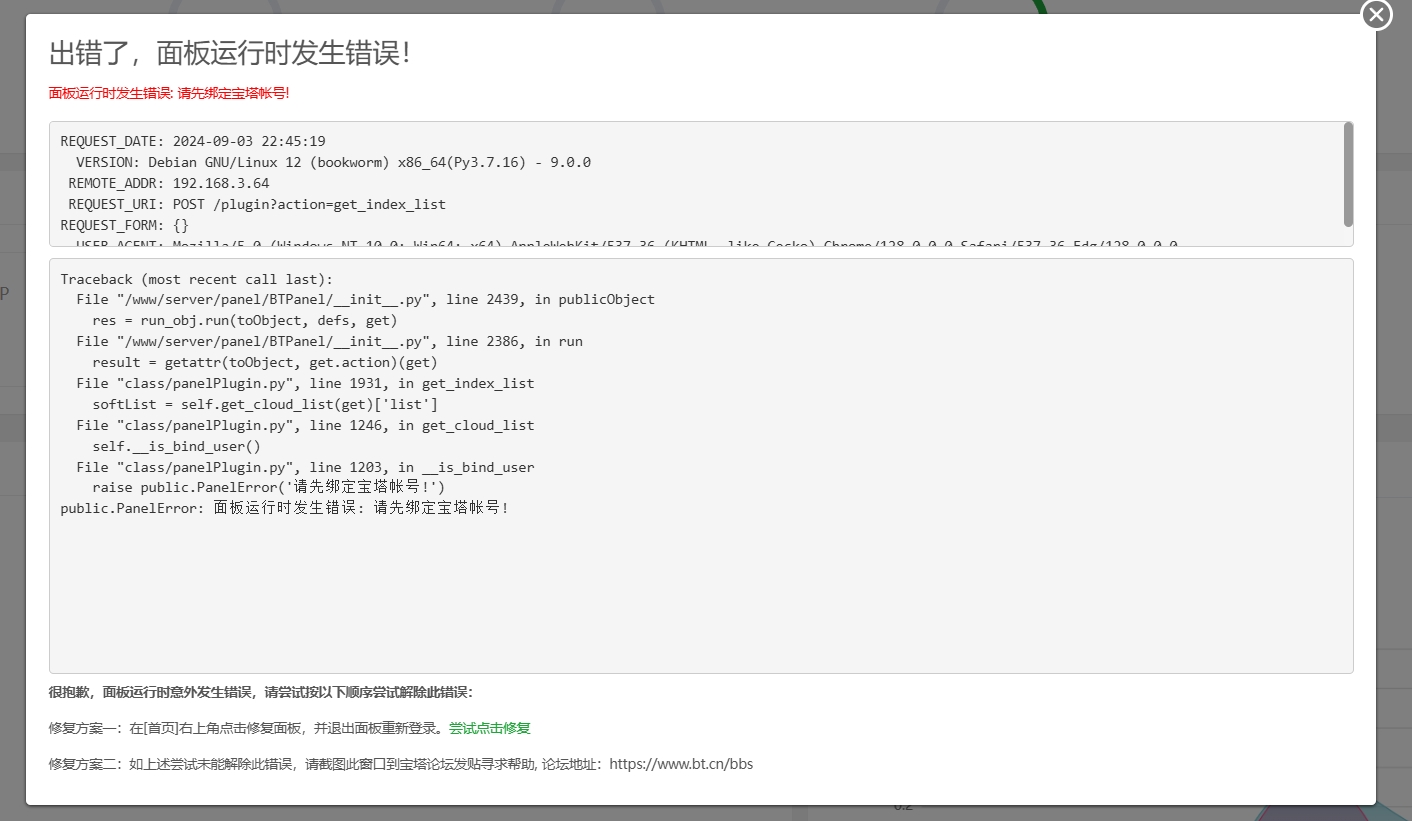Viewport: 1412px width, 821px height.
Task: Click the line 1246 get_cloud_list row
Action: [x=305, y=426]
